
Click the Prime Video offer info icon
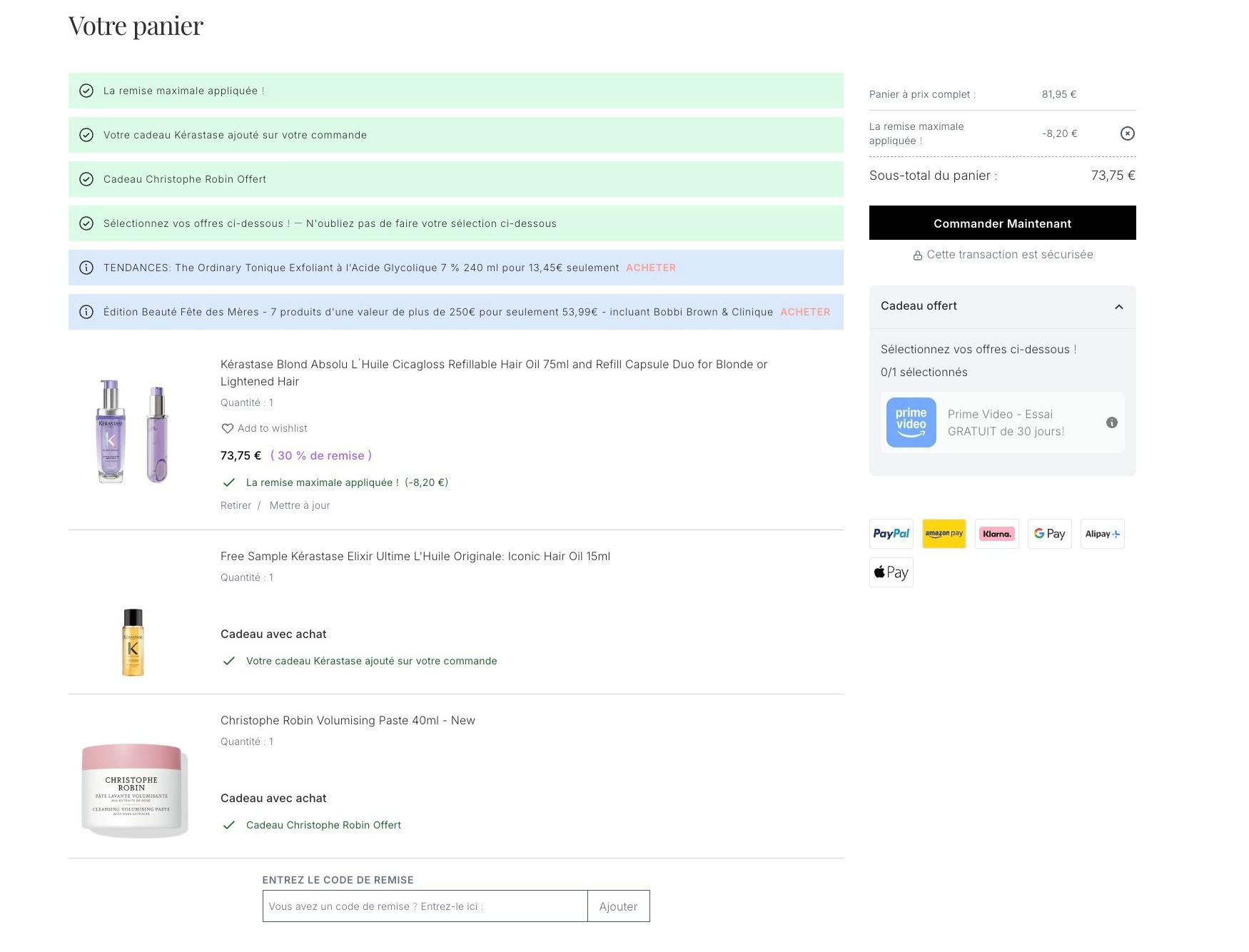[1111, 422]
